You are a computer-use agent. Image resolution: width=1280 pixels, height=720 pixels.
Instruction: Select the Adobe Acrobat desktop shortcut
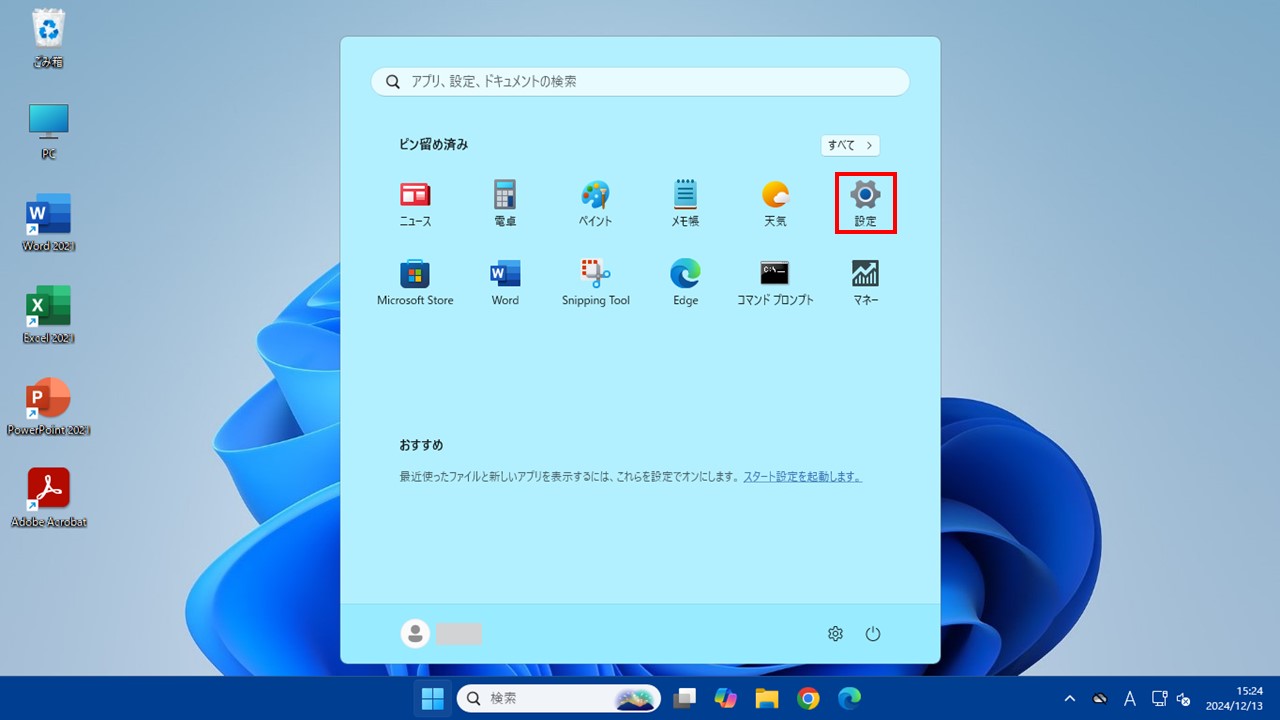coord(48,498)
